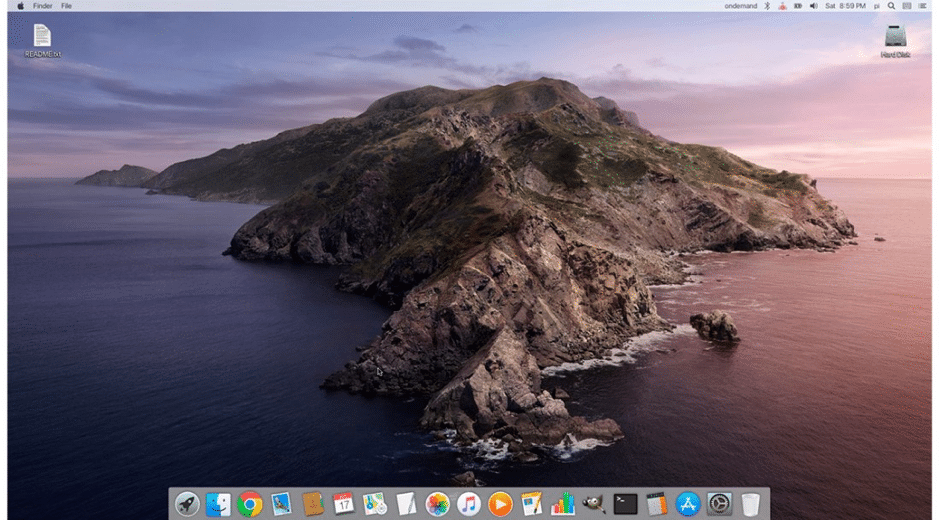Open the Apple menu
The image size is (939, 520).
(20, 5)
